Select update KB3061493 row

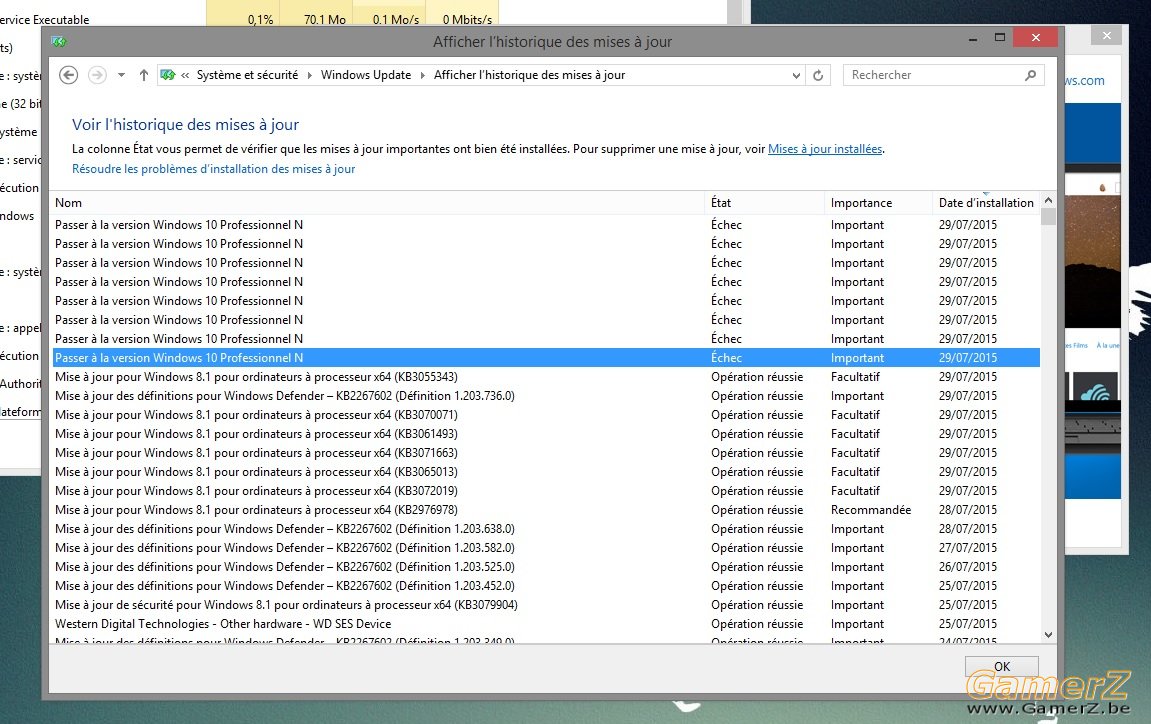tap(545, 434)
